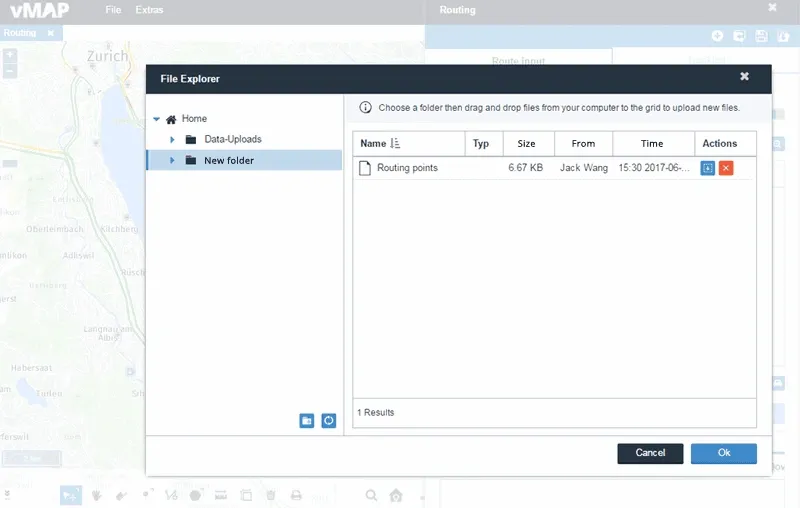
Task: Select the Home root folder
Action: click(194, 118)
